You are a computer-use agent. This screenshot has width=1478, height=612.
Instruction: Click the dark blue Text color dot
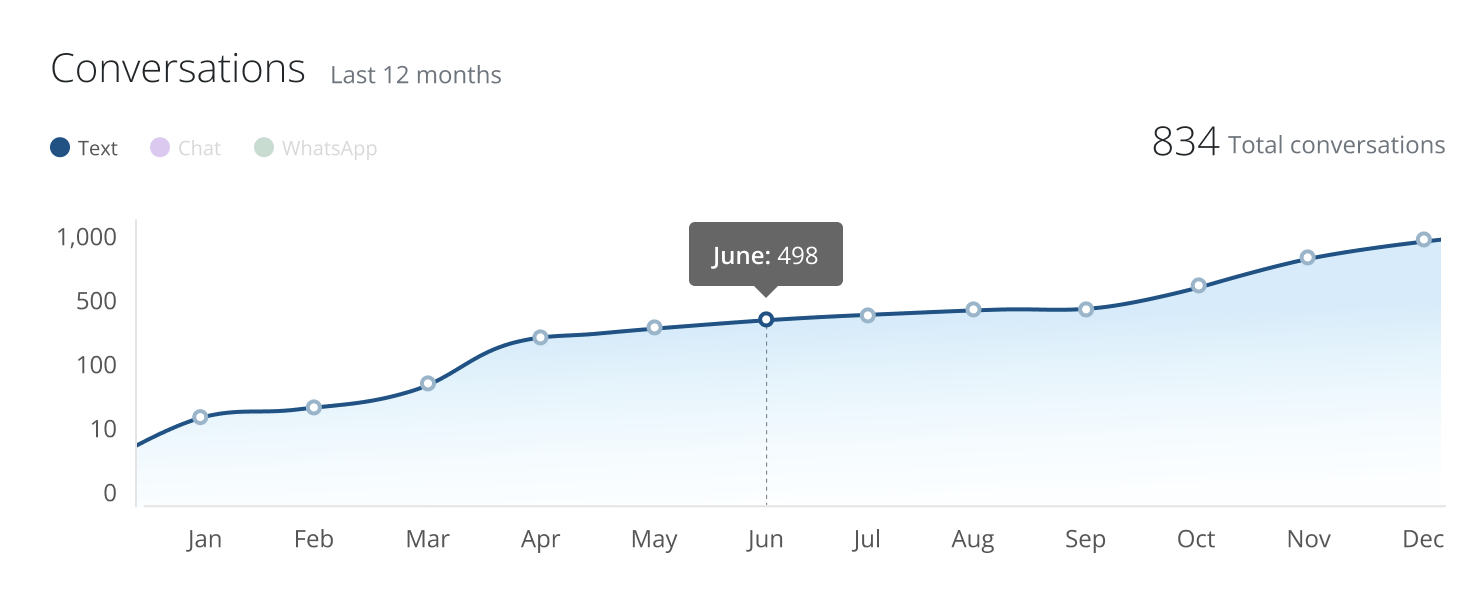click(60, 148)
